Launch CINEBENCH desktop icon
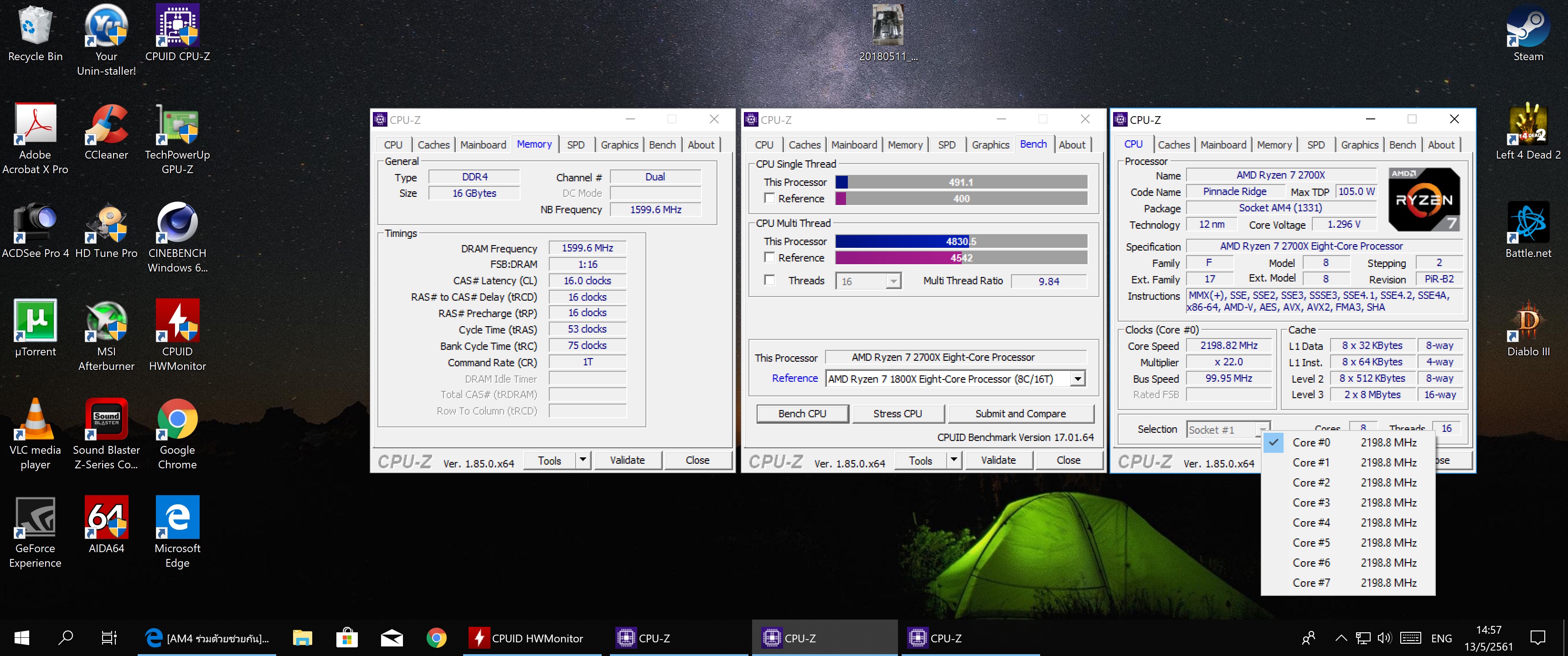 point(177,237)
